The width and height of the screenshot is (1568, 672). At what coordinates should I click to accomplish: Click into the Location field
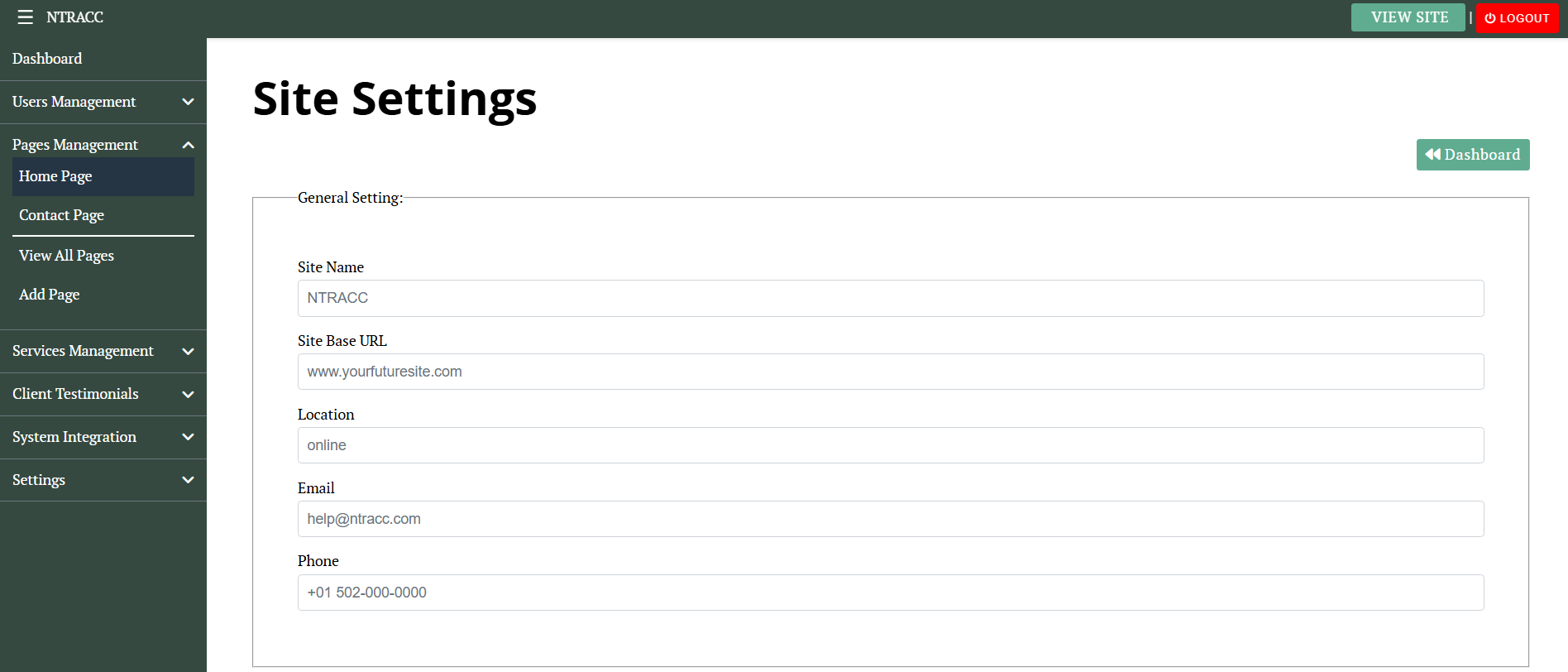(890, 445)
